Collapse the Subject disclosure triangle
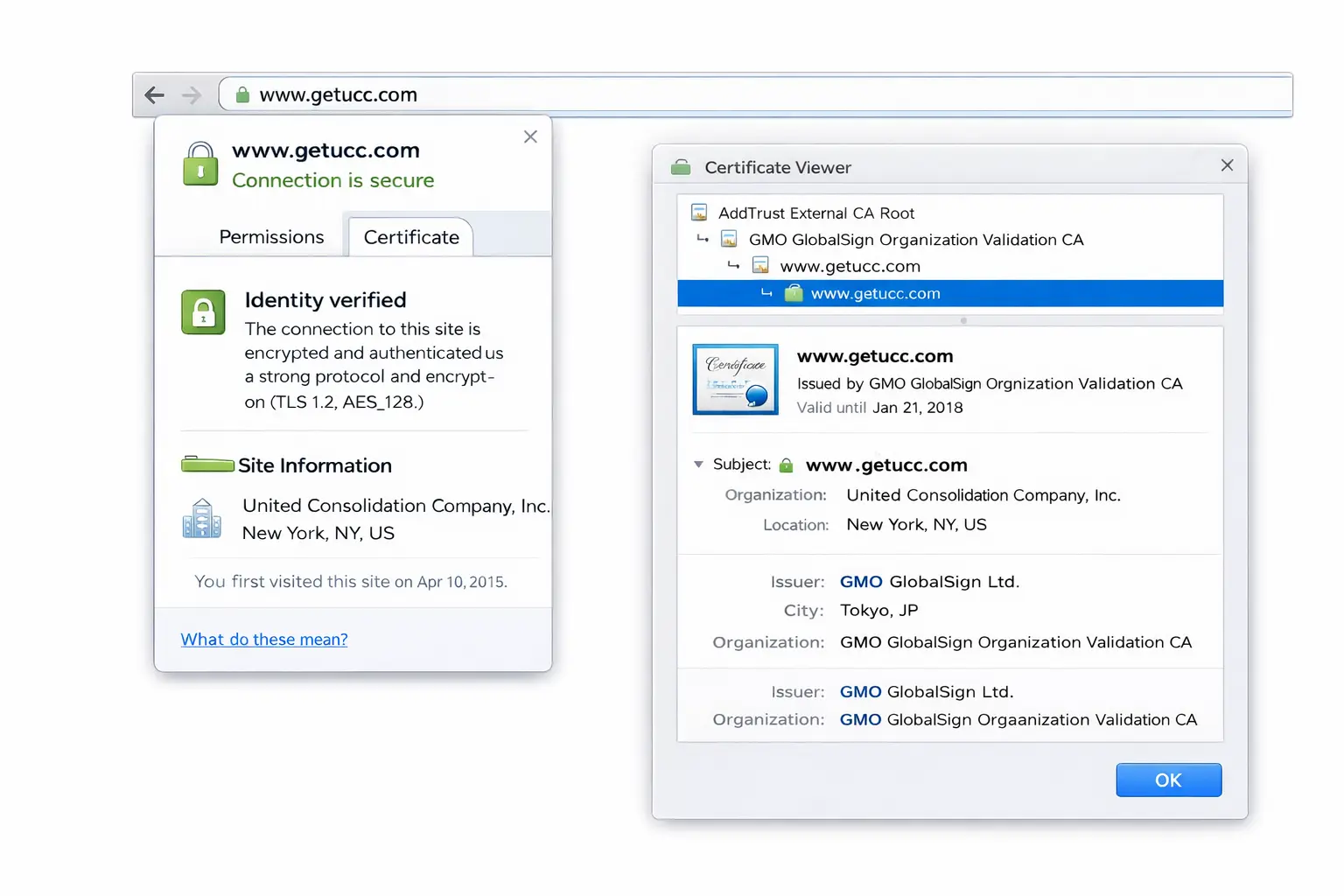 (x=698, y=465)
